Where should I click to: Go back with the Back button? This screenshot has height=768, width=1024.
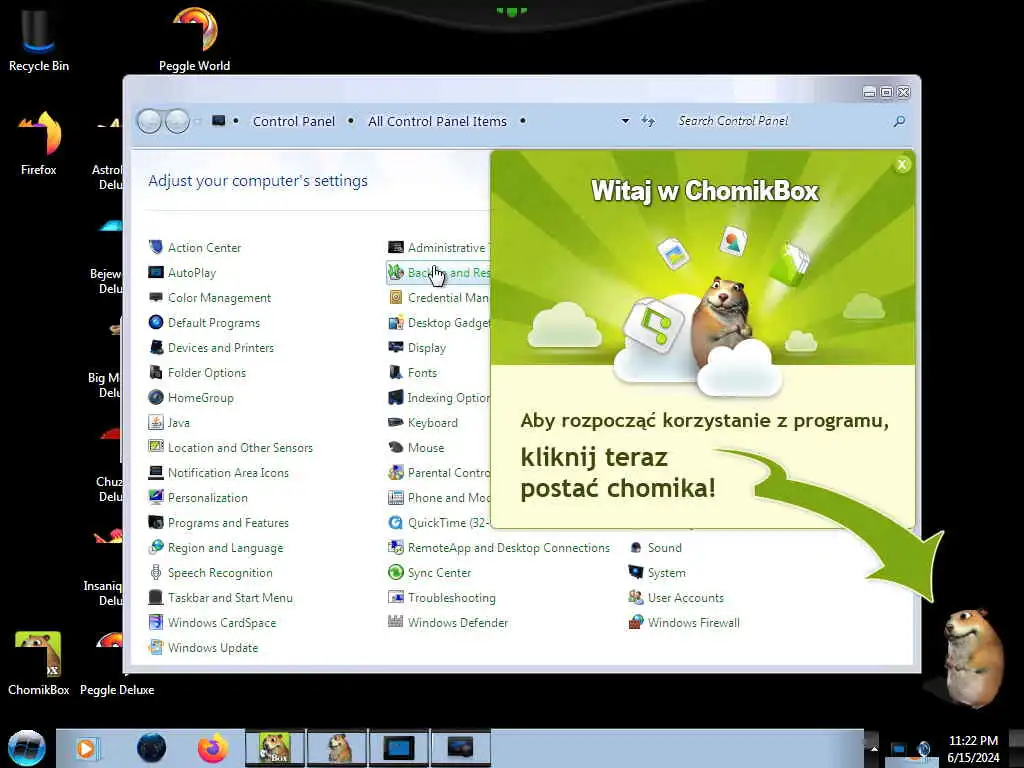(x=149, y=121)
